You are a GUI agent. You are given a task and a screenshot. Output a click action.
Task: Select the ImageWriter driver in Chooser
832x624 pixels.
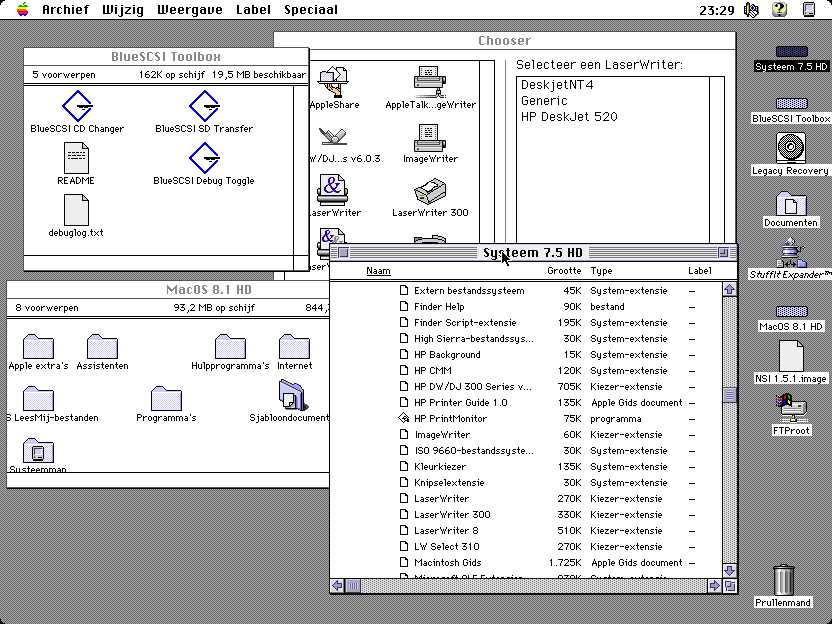pyautogui.click(x=430, y=138)
